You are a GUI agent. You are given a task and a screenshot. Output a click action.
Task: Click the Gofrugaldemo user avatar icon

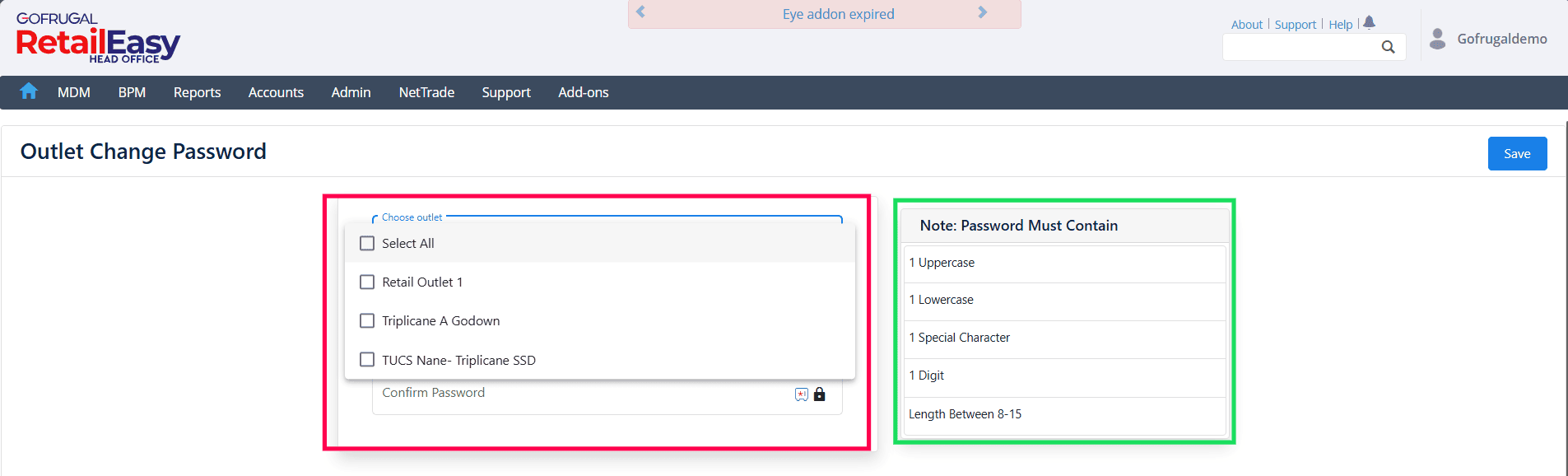(1437, 39)
